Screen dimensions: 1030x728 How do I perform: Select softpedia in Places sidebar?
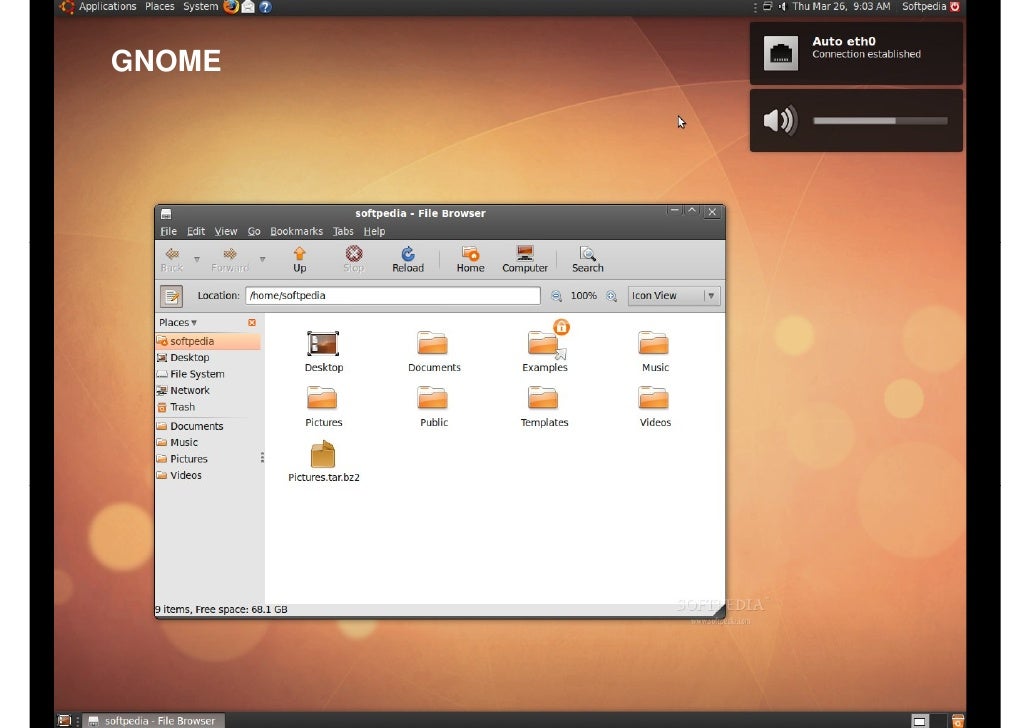pyautogui.click(x=208, y=341)
